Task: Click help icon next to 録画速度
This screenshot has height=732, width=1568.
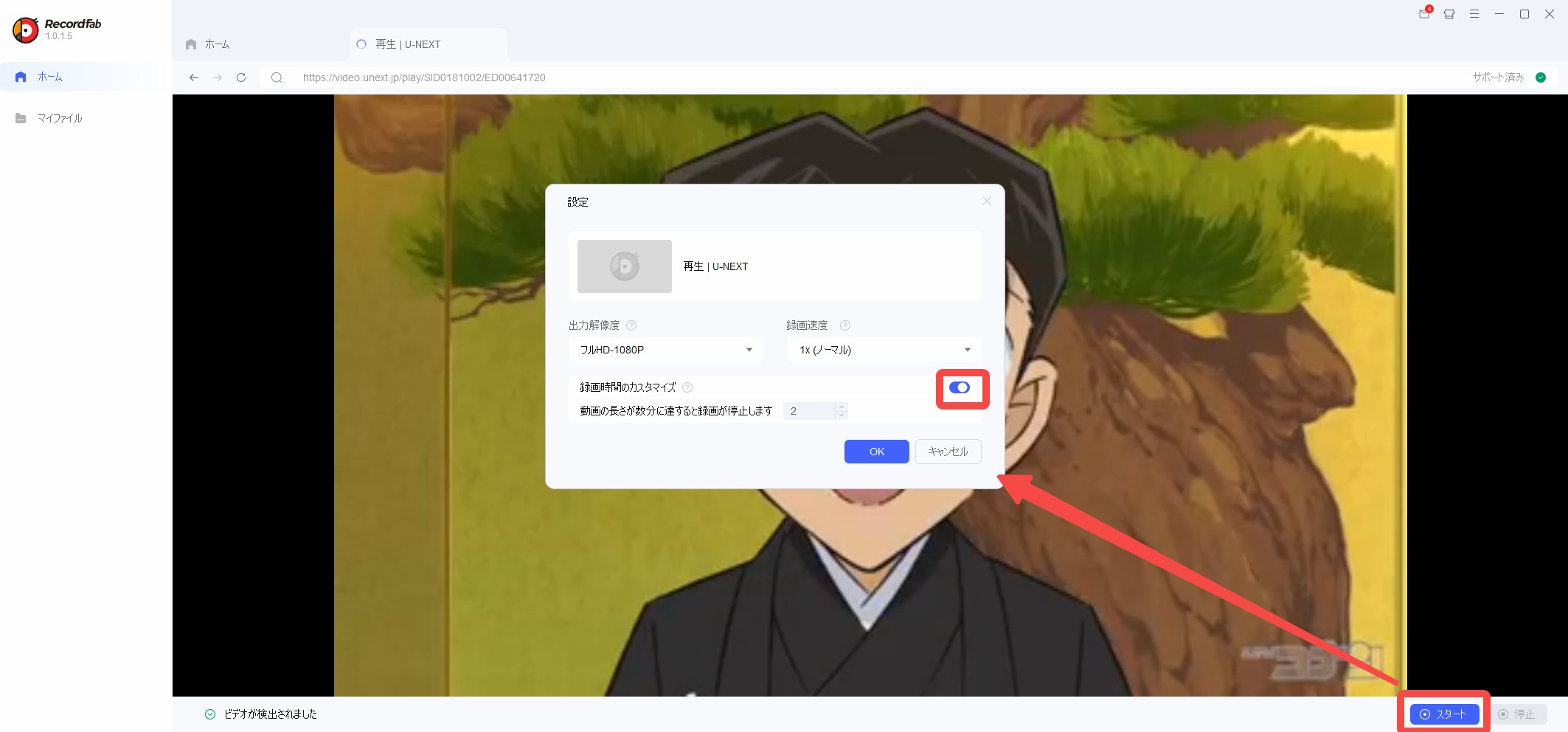Action: (x=845, y=325)
